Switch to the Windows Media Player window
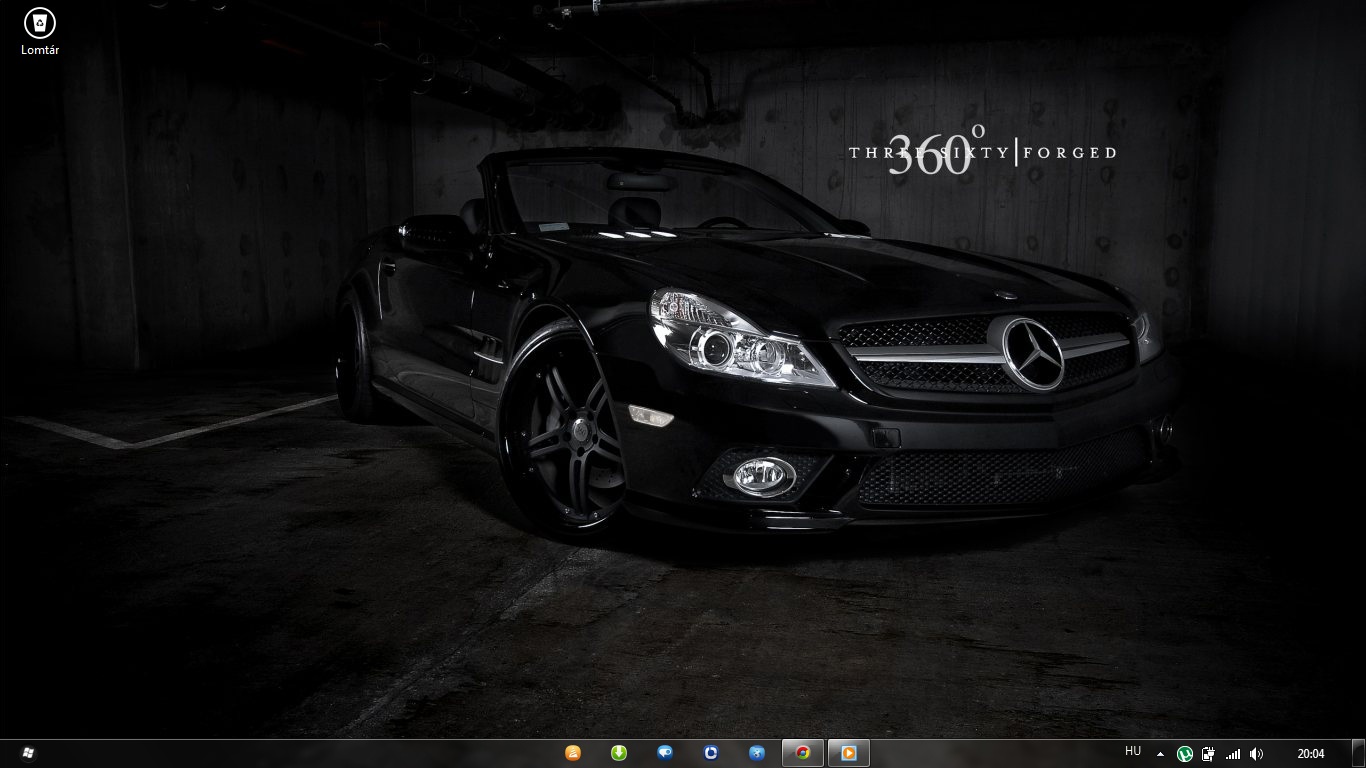The image size is (1366, 768). [849, 753]
